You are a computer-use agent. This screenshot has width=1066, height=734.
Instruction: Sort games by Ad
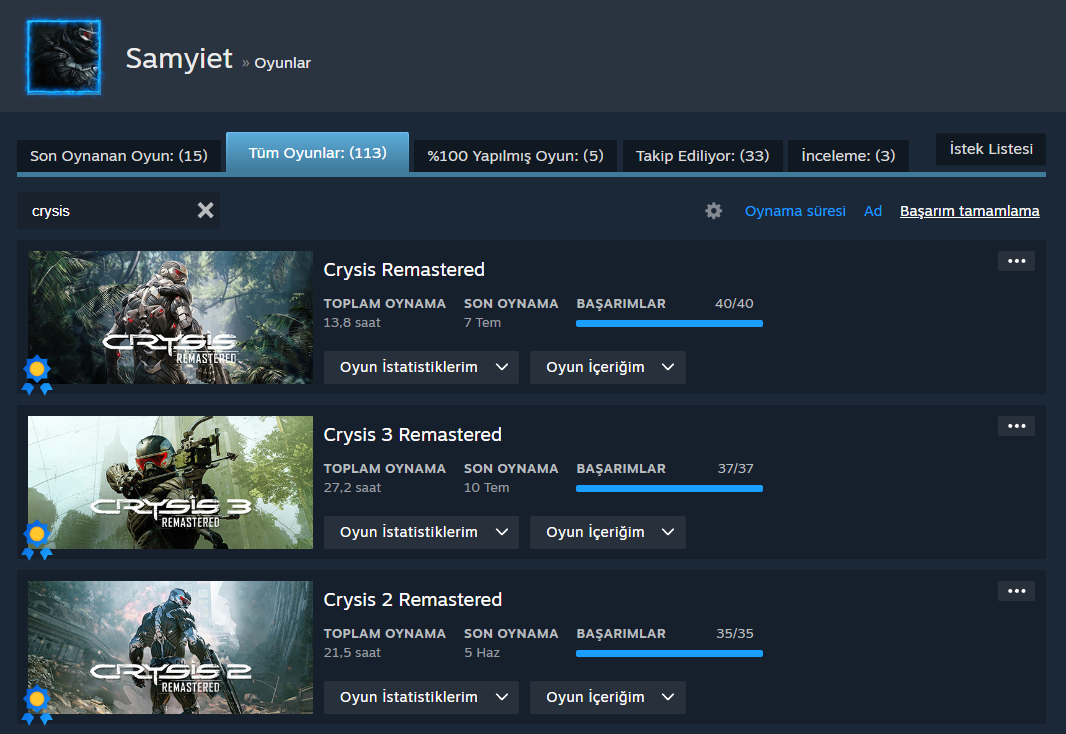(x=873, y=211)
